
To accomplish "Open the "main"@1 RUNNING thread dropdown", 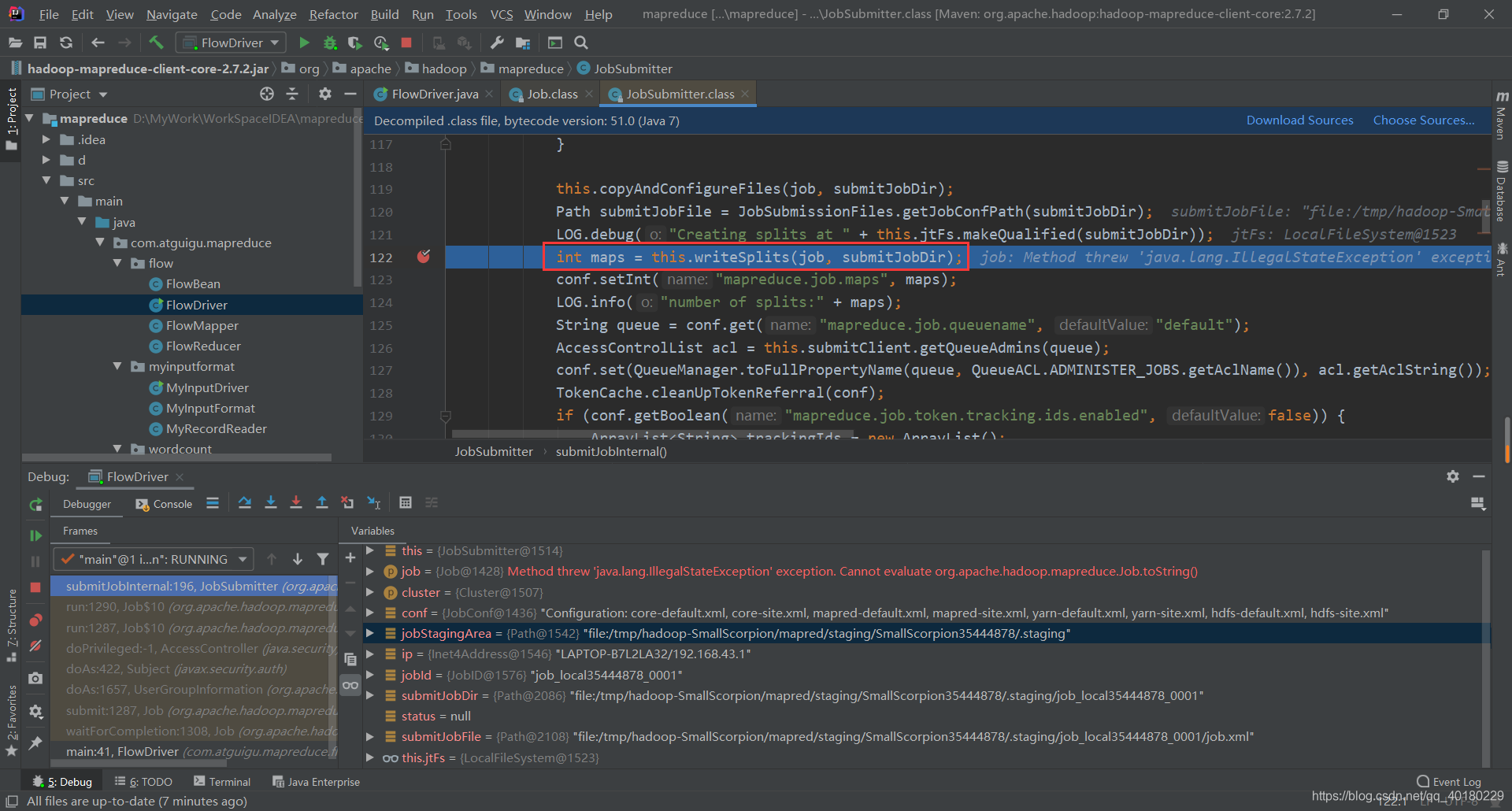I will pyautogui.click(x=154, y=559).
